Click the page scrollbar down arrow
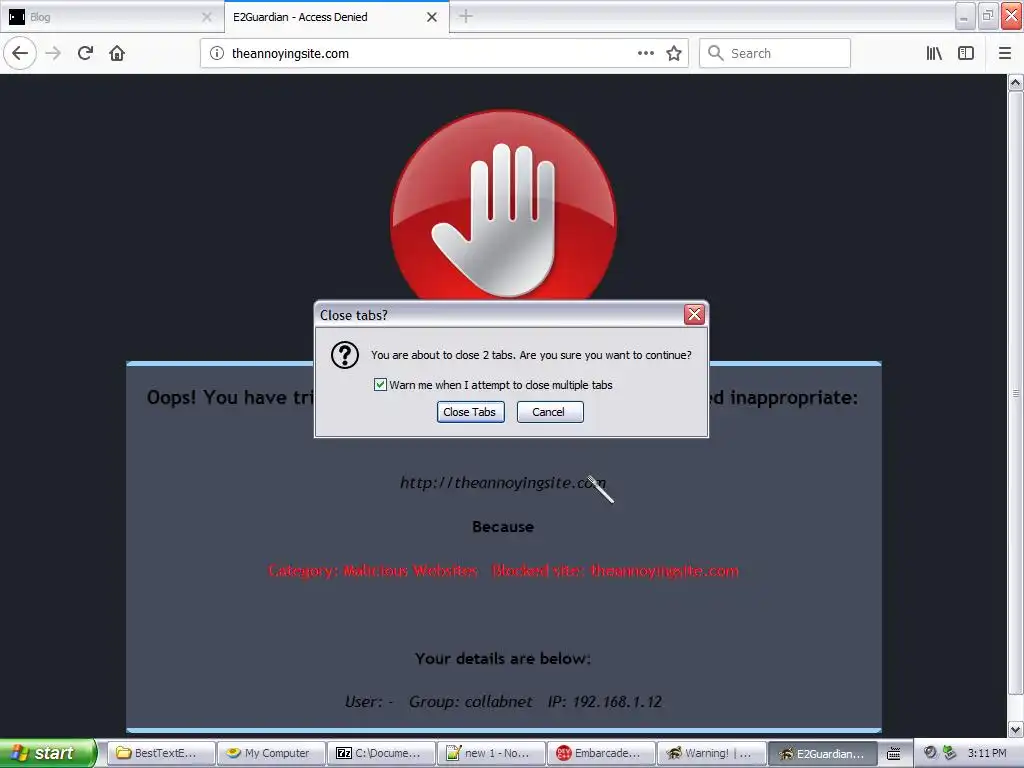 1015,729
